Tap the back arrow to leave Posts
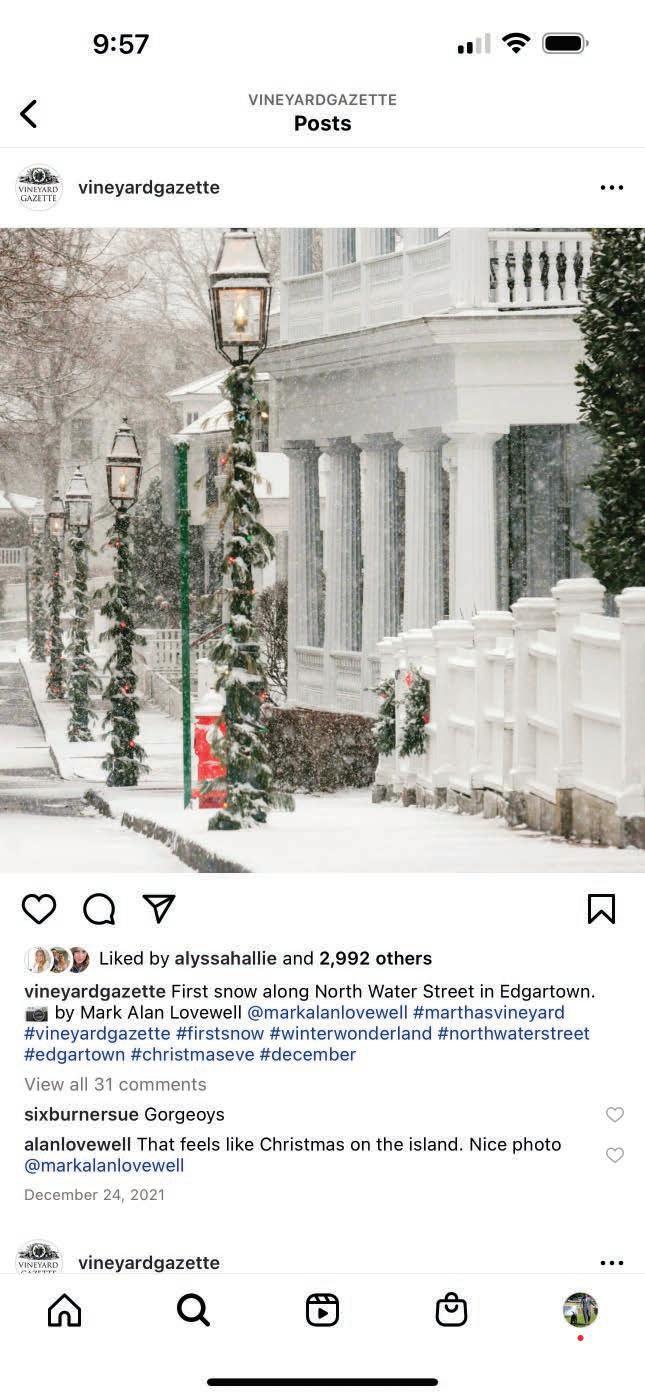This screenshot has width=645, height=1398. point(28,114)
